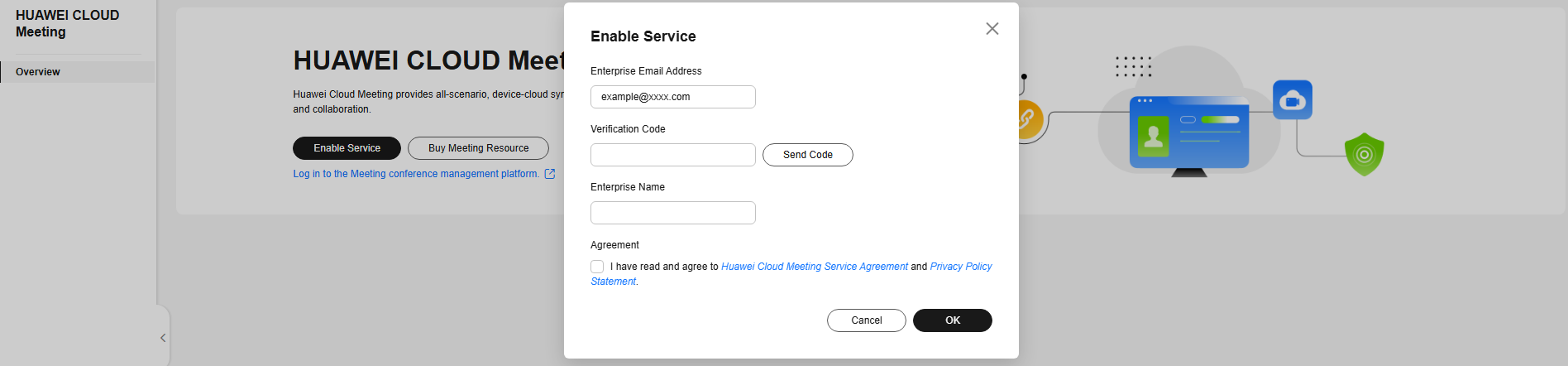Click the blue cloud camera icon in the illustration
The image size is (1568, 366).
1293,100
